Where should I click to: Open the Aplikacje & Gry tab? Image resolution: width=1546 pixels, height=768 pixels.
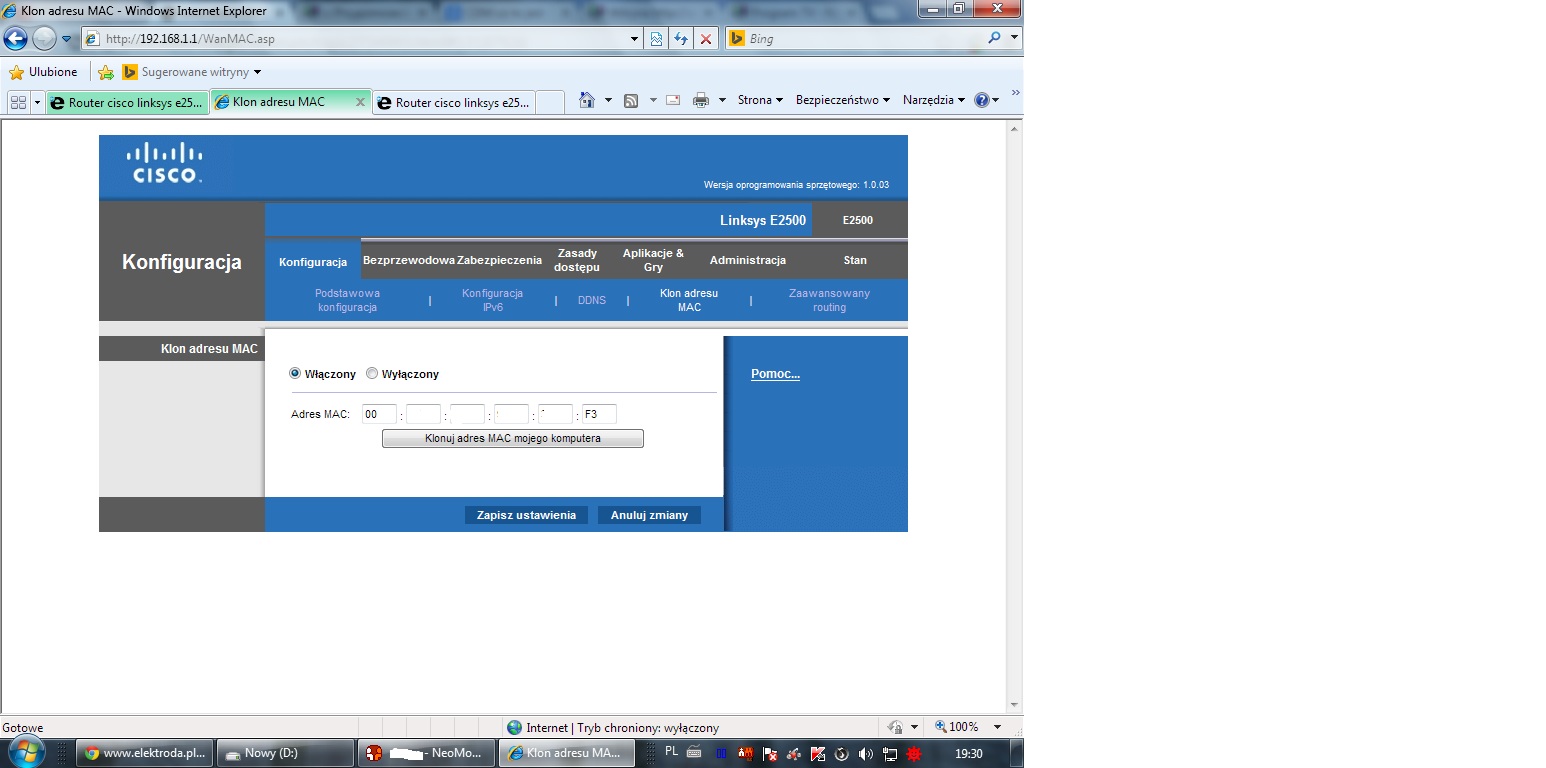pos(653,260)
